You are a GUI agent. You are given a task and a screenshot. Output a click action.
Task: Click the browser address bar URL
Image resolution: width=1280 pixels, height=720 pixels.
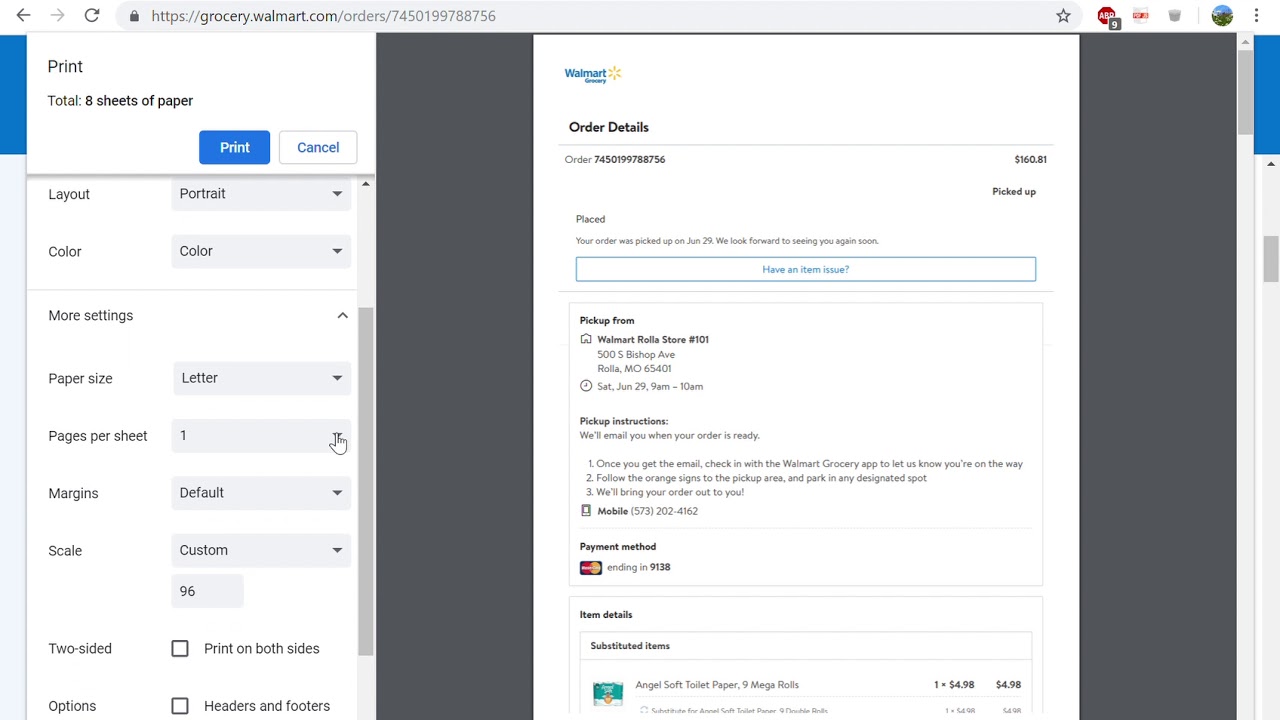tap(323, 16)
